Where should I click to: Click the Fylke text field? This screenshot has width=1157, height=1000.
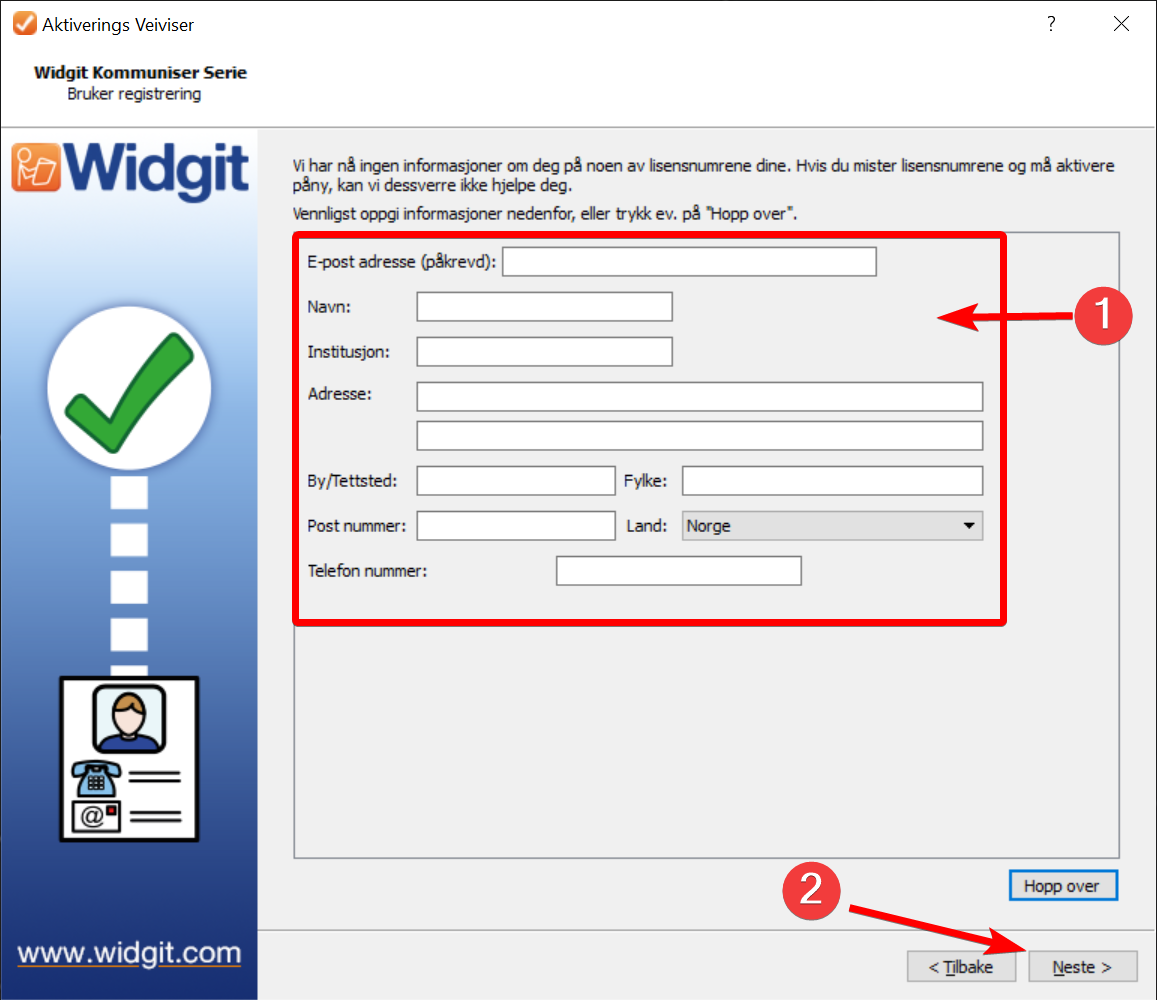tap(832, 480)
